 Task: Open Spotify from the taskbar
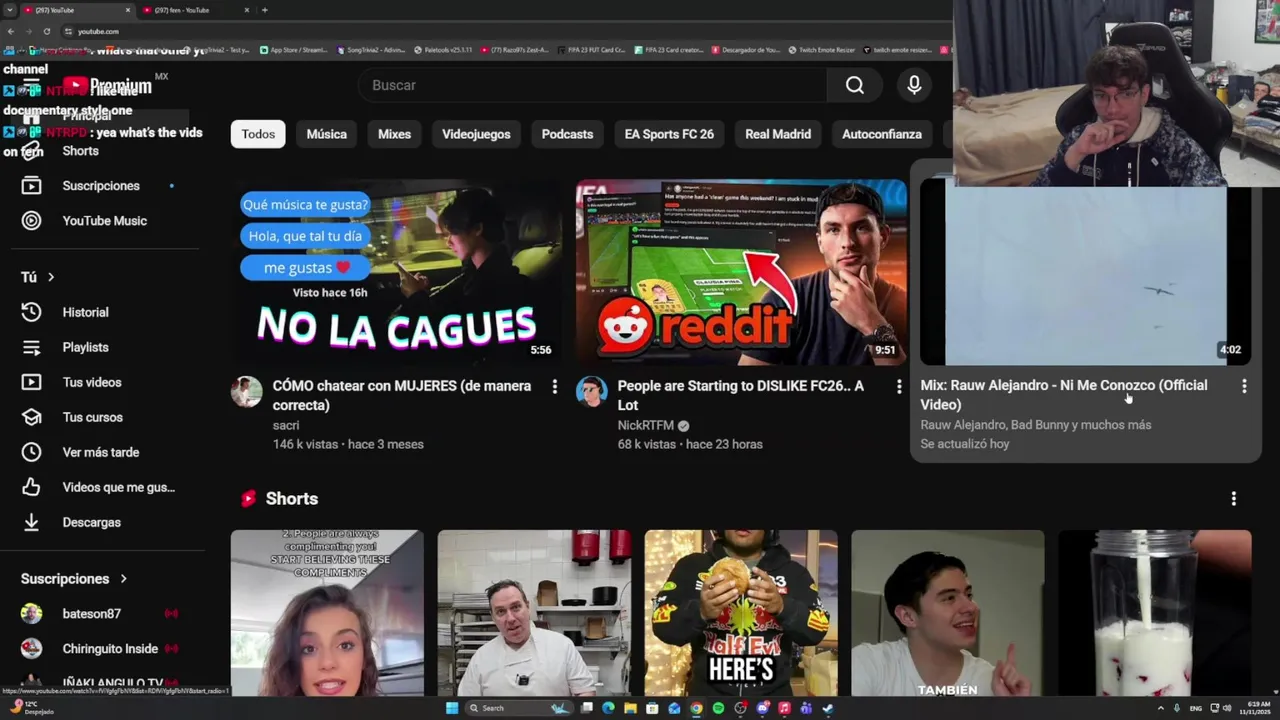(x=718, y=708)
